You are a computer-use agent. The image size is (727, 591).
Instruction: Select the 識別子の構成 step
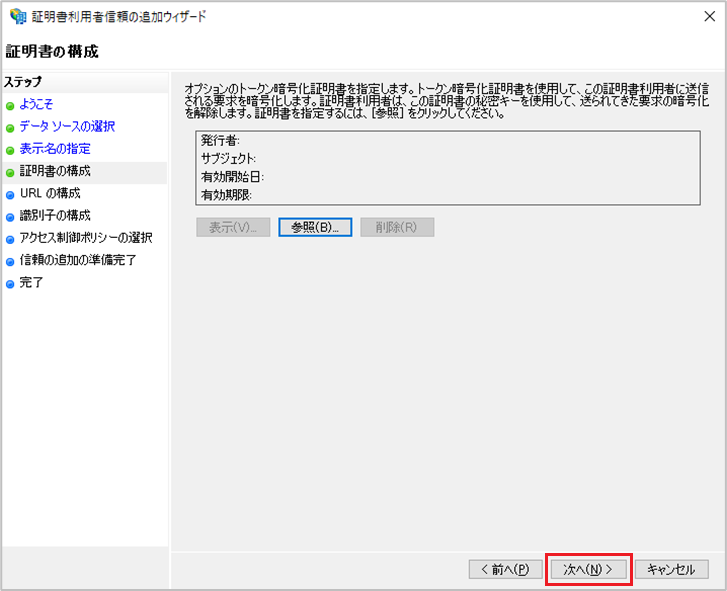pos(55,215)
